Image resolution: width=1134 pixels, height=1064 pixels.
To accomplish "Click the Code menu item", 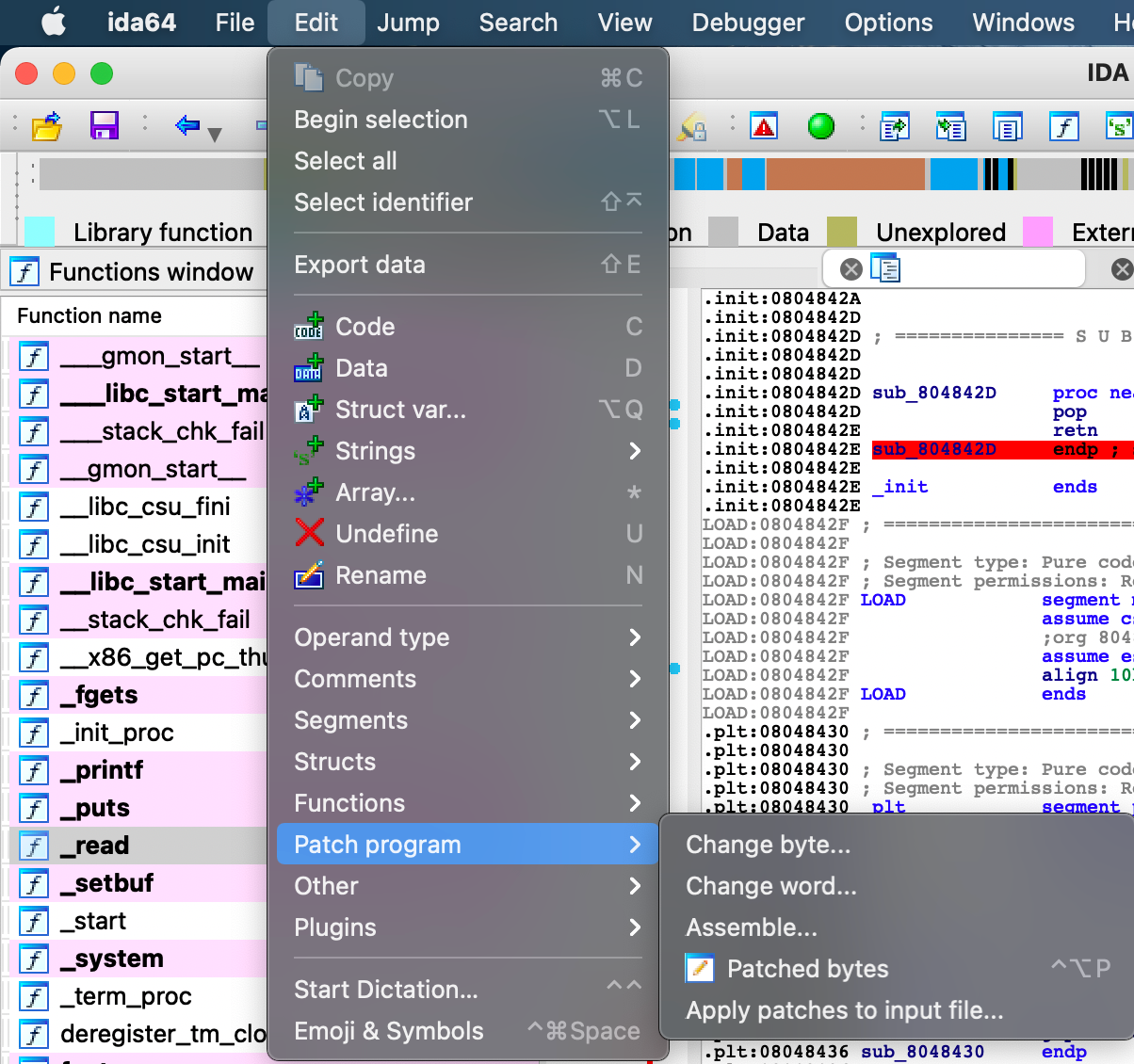I will click(x=468, y=327).
